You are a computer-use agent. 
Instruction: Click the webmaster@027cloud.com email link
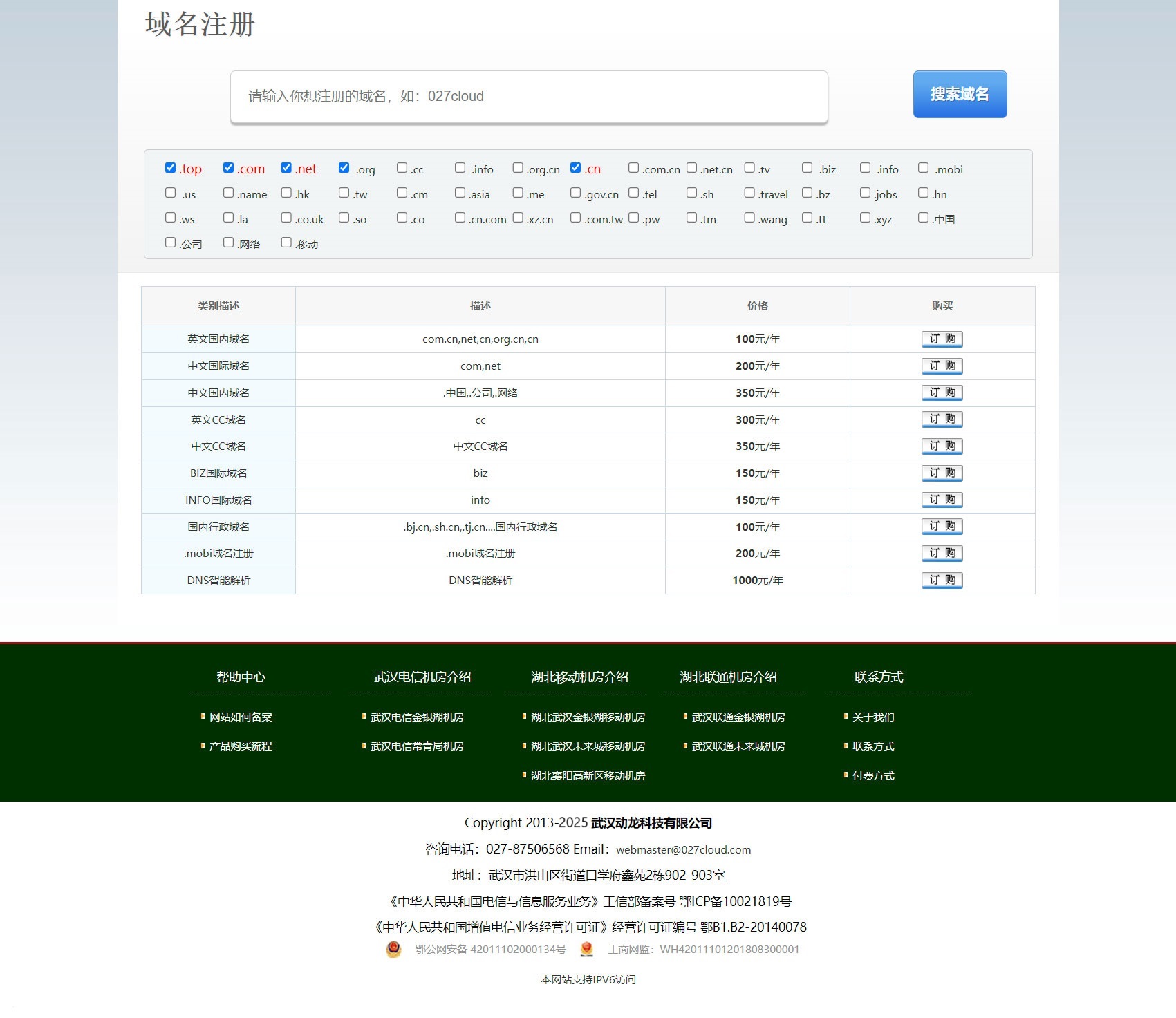(x=683, y=850)
